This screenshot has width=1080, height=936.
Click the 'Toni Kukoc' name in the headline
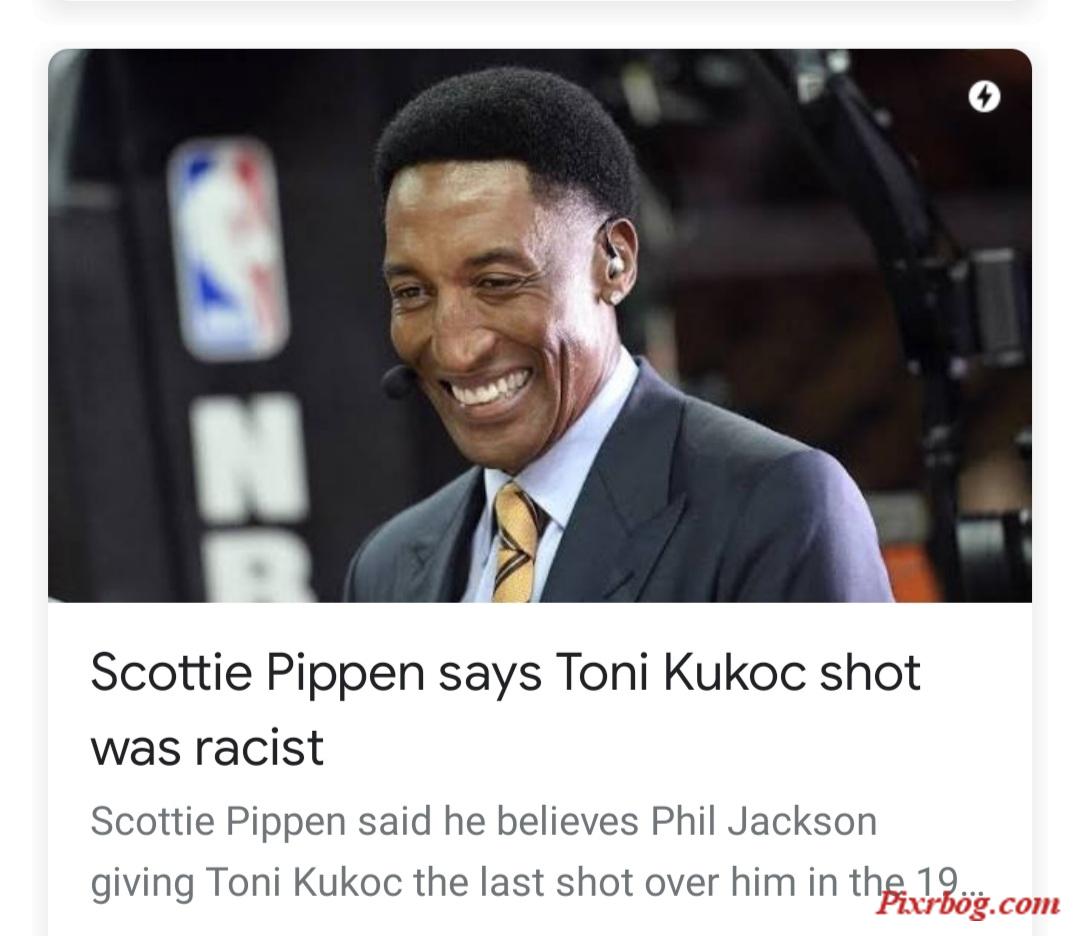pos(678,673)
